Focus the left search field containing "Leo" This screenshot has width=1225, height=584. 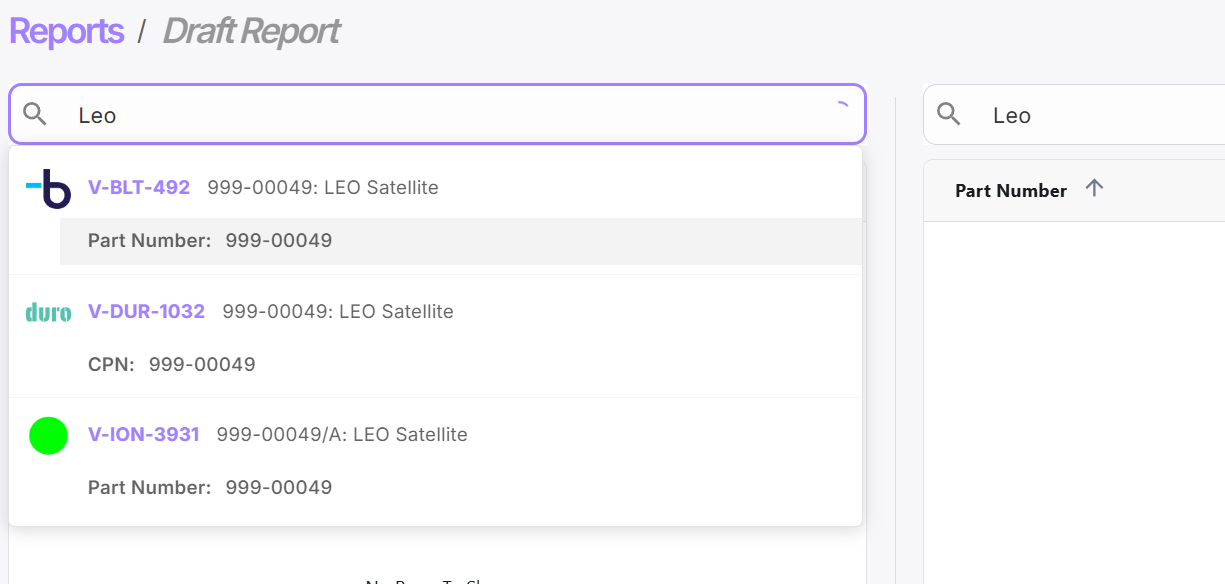[x=440, y=115]
